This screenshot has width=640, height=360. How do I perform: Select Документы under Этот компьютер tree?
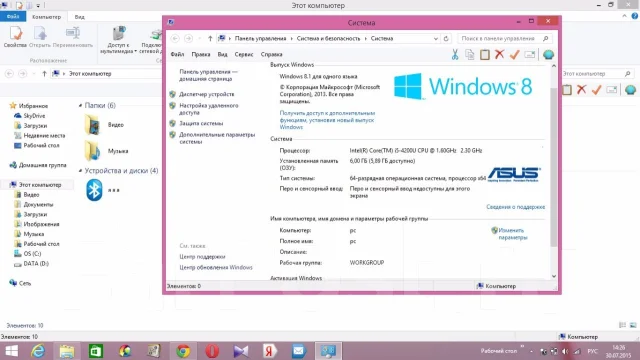(x=38, y=204)
